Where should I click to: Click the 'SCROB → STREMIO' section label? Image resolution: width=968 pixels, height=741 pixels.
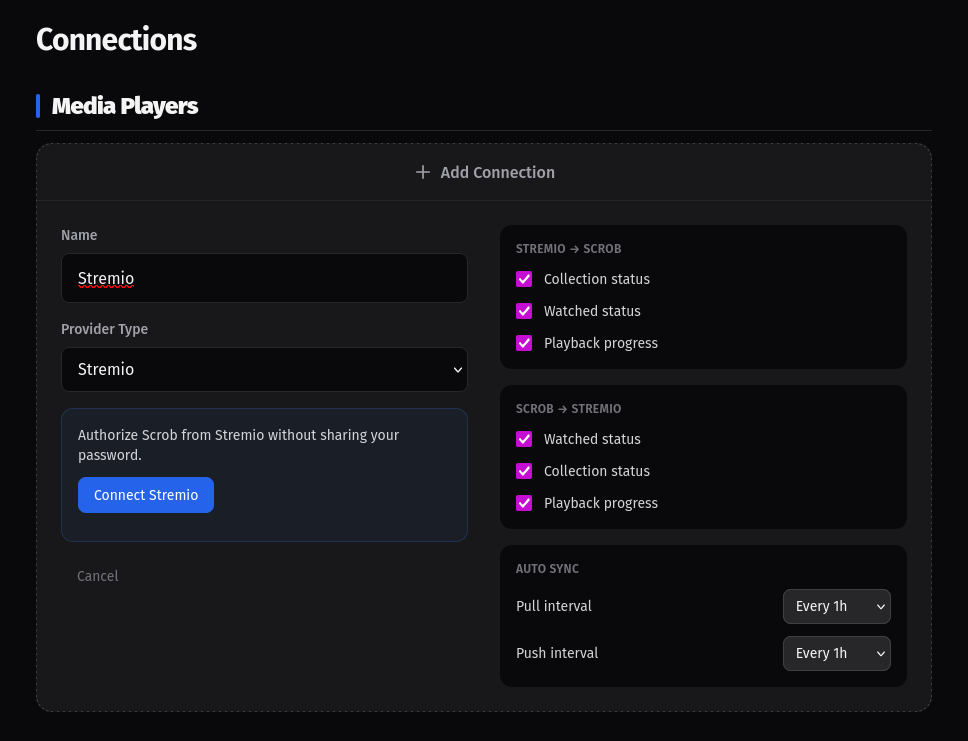pyautogui.click(x=569, y=409)
